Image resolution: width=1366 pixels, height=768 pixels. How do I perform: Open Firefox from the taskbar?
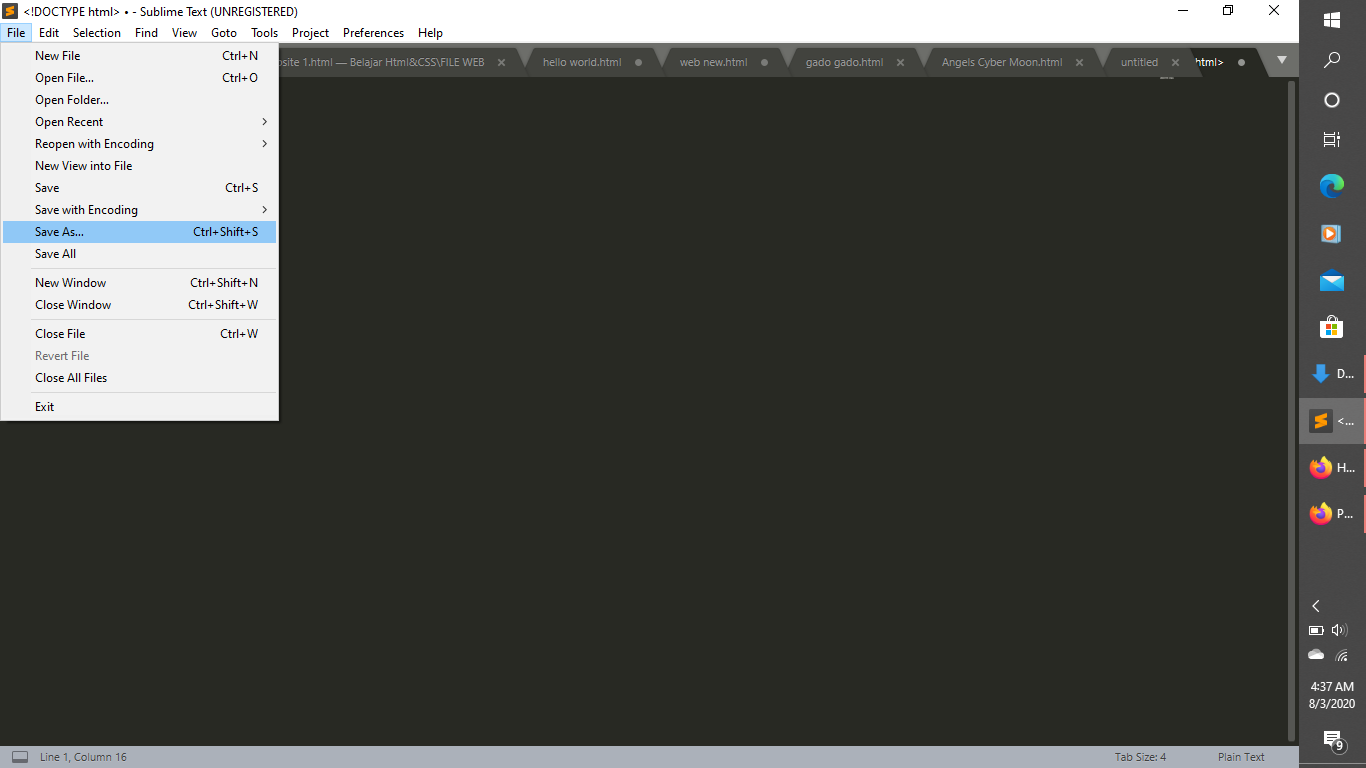point(1322,467)
